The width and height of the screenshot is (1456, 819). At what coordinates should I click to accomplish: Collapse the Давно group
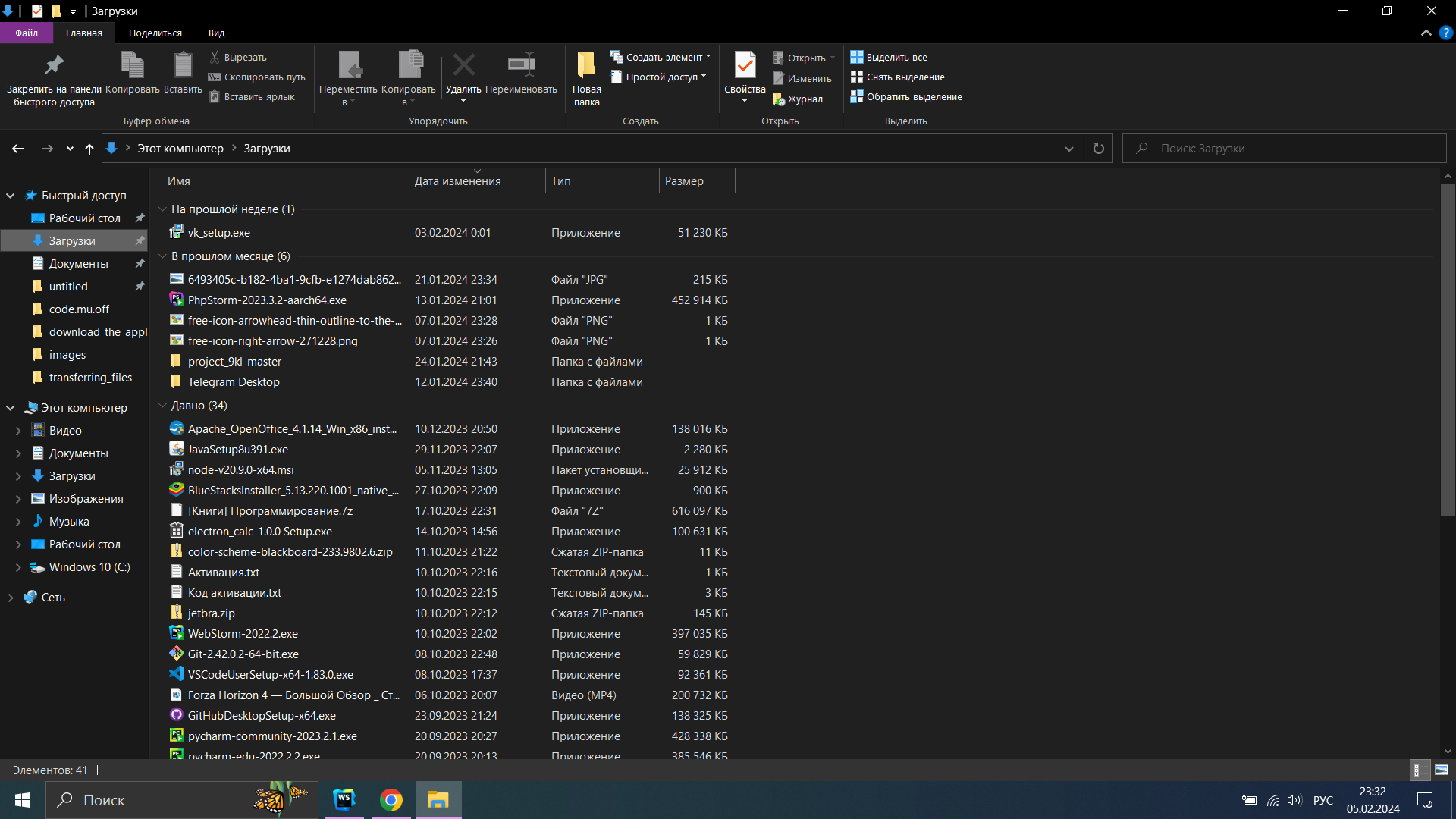(x=162, y=406)
